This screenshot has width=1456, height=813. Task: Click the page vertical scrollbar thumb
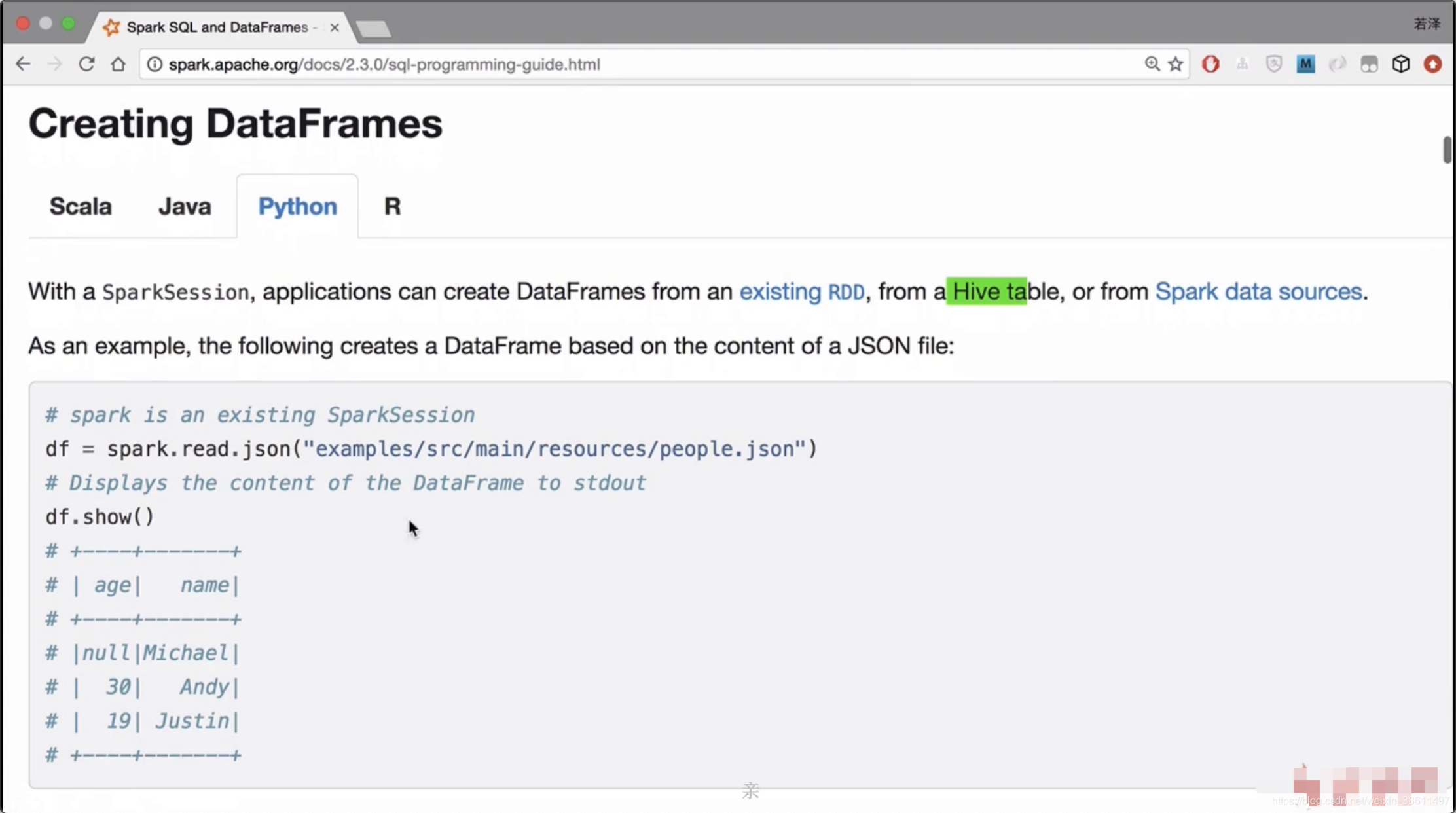tap(1447, 150)
